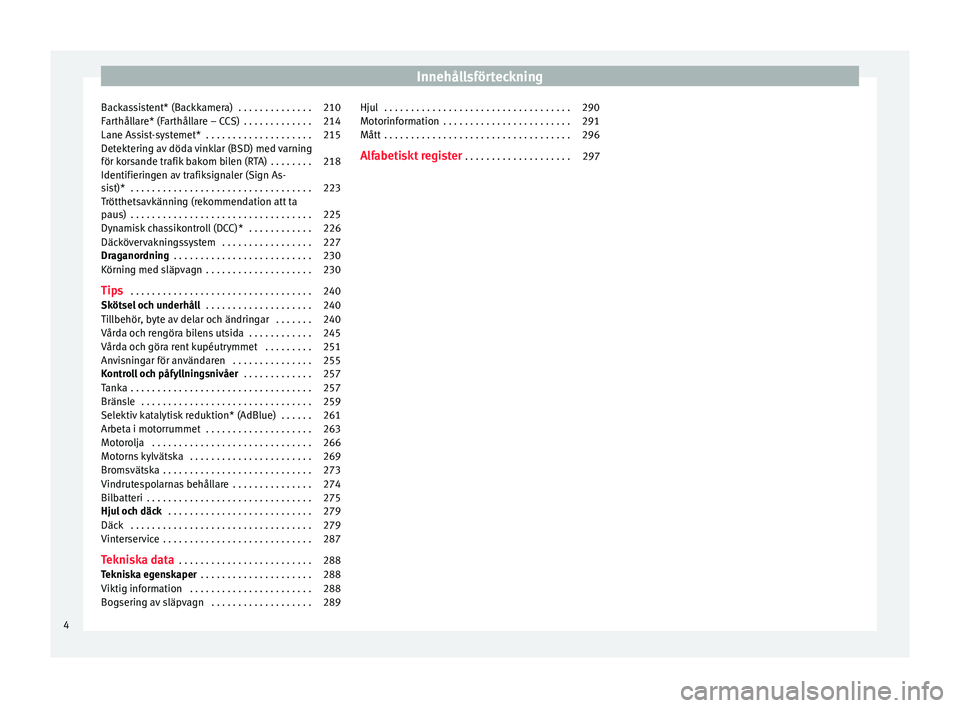960x708 pixels.
Task: Click the Innehållsförteckning header bar
Action: (479, 77)
